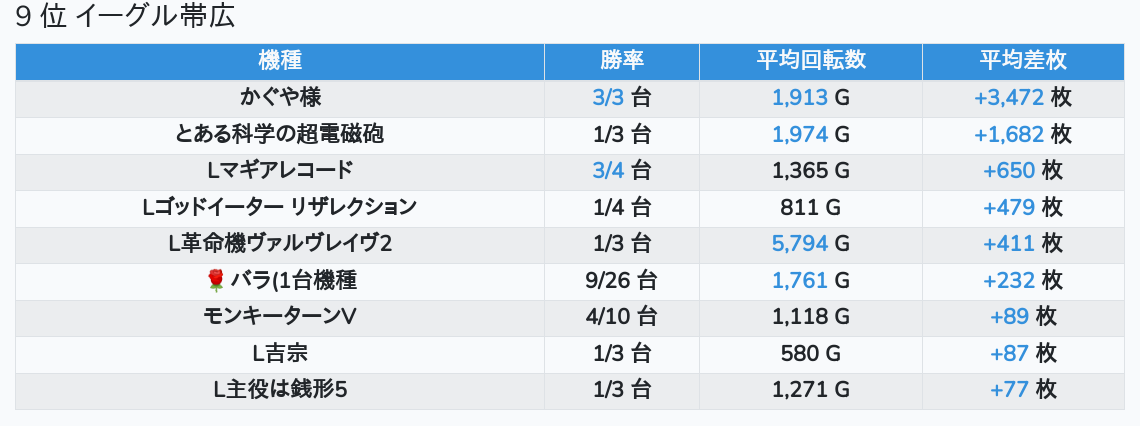Click the 勝率 column header
Image resolution: width=1140 pixels, height=426 pixels.
coord(622,61)
